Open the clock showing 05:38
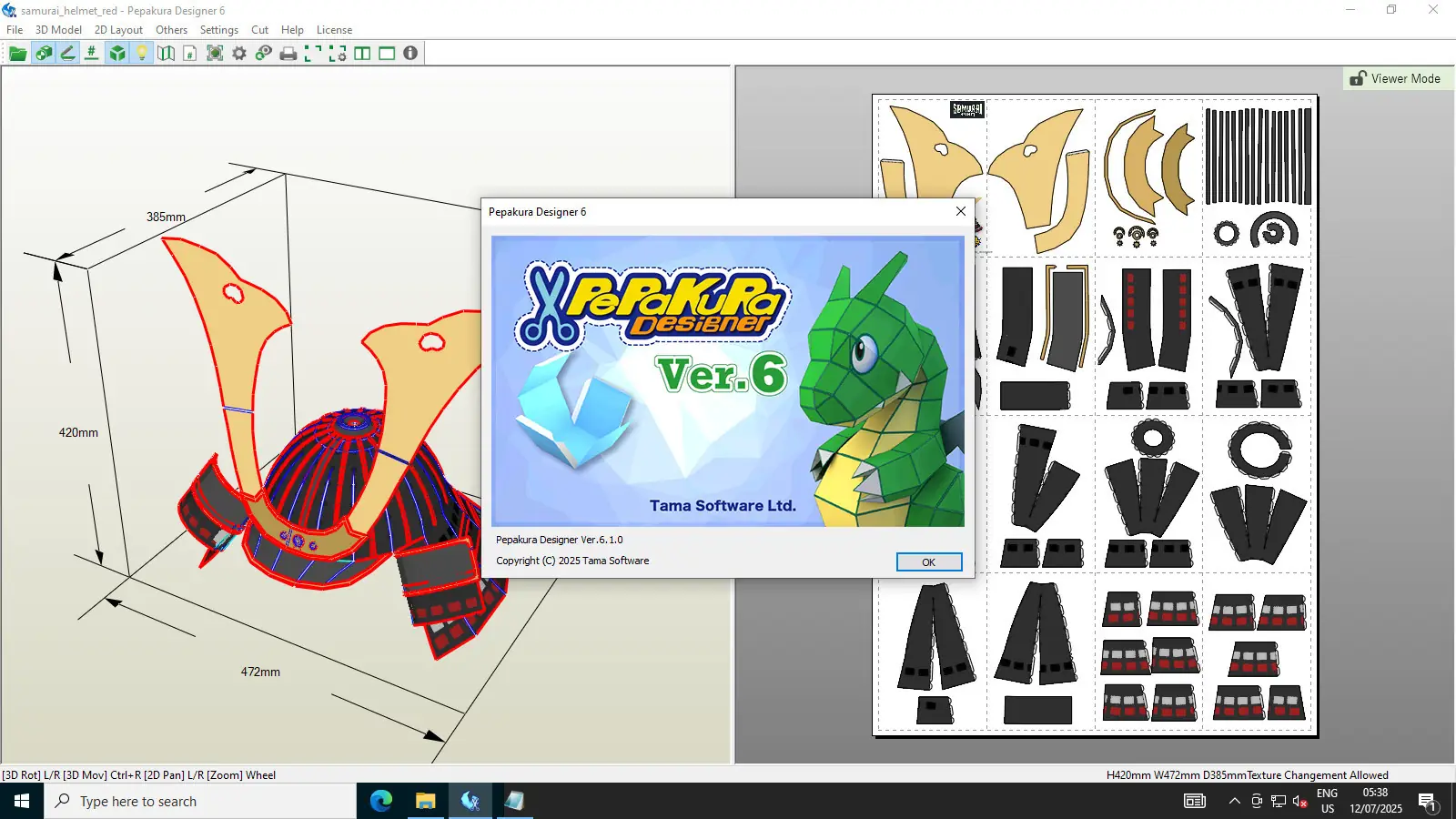 [1376, 801]
